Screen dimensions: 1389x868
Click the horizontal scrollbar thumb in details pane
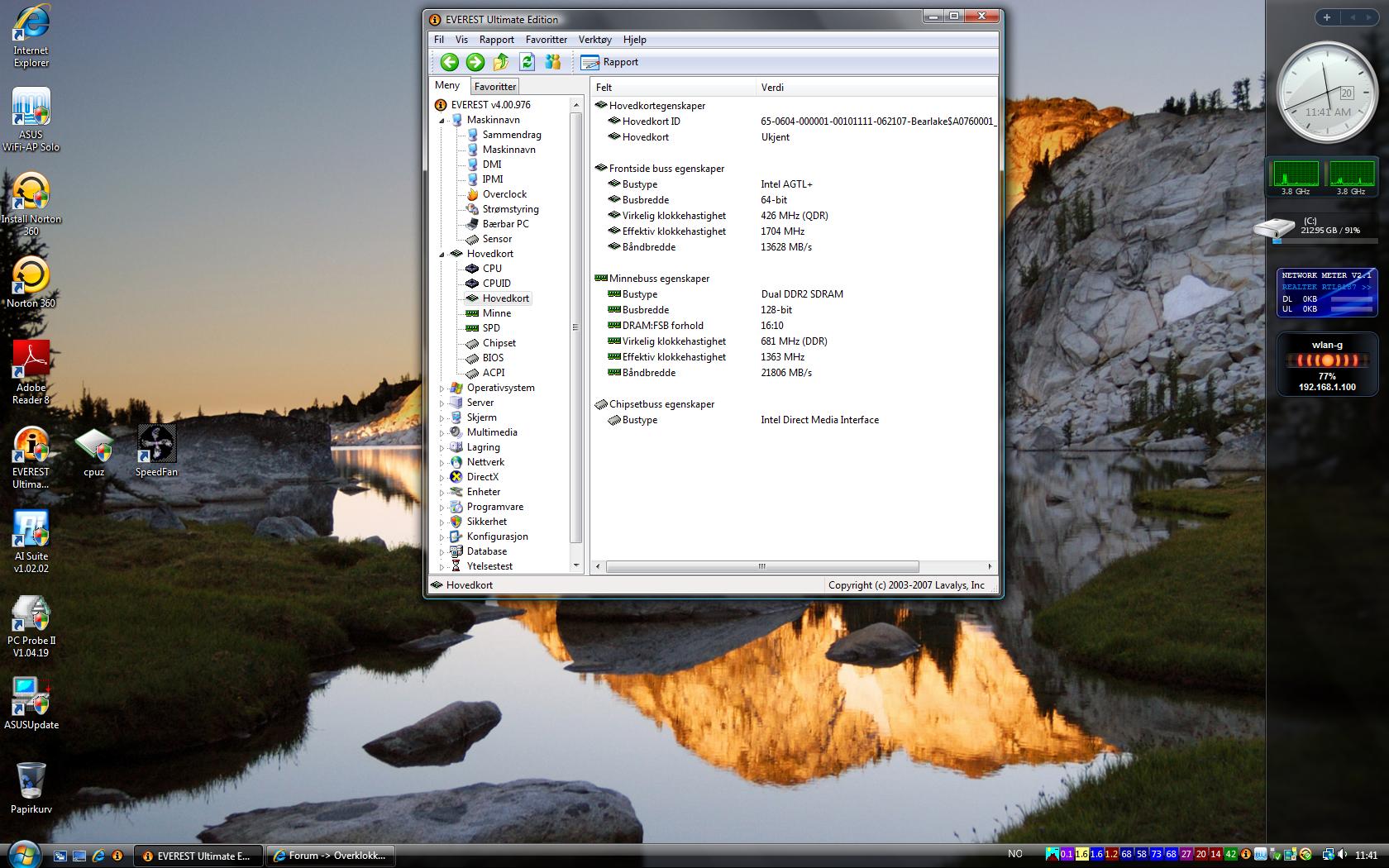click(761, 567)
